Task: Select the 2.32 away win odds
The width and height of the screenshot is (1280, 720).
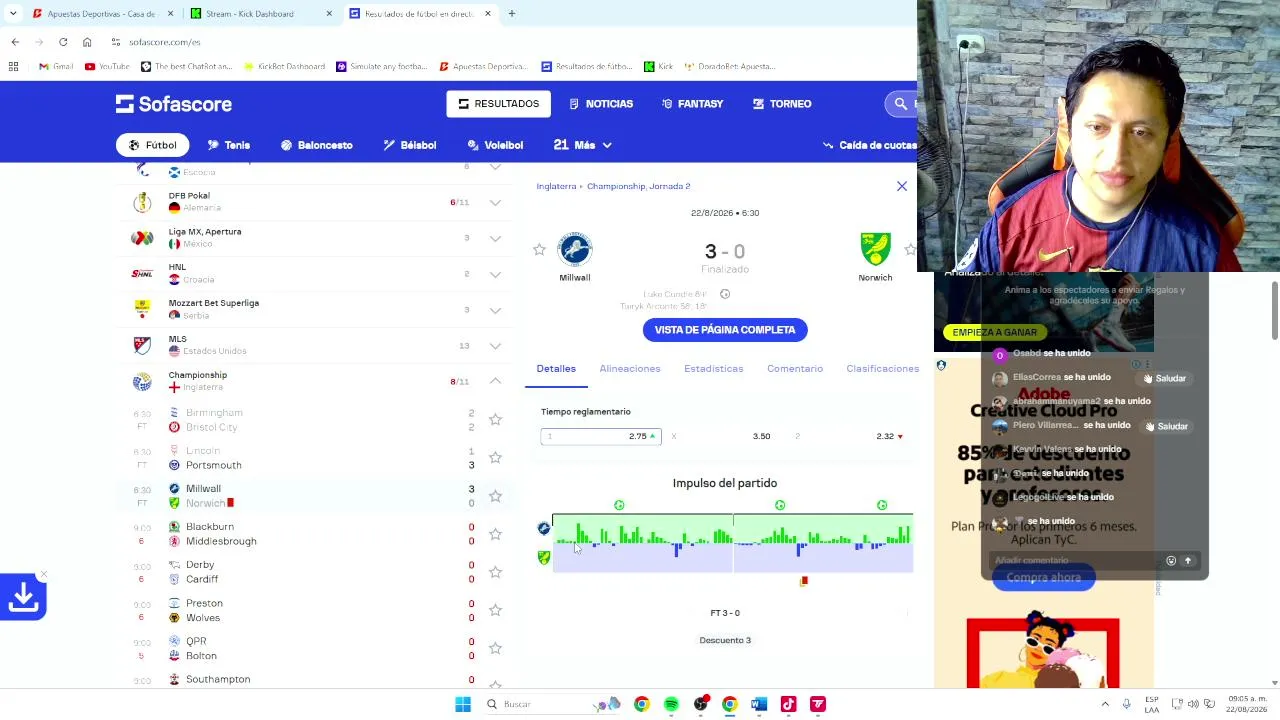Action: 849,436
